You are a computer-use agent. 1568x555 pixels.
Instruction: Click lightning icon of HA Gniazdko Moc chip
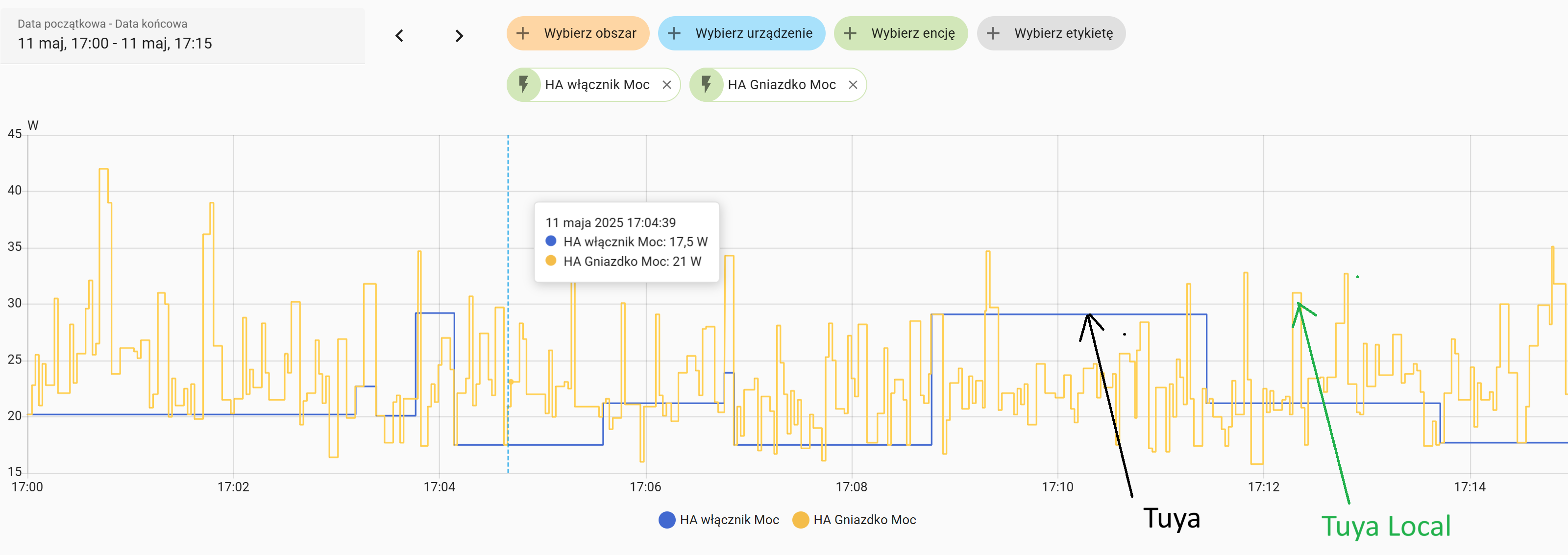click(706, 85)
